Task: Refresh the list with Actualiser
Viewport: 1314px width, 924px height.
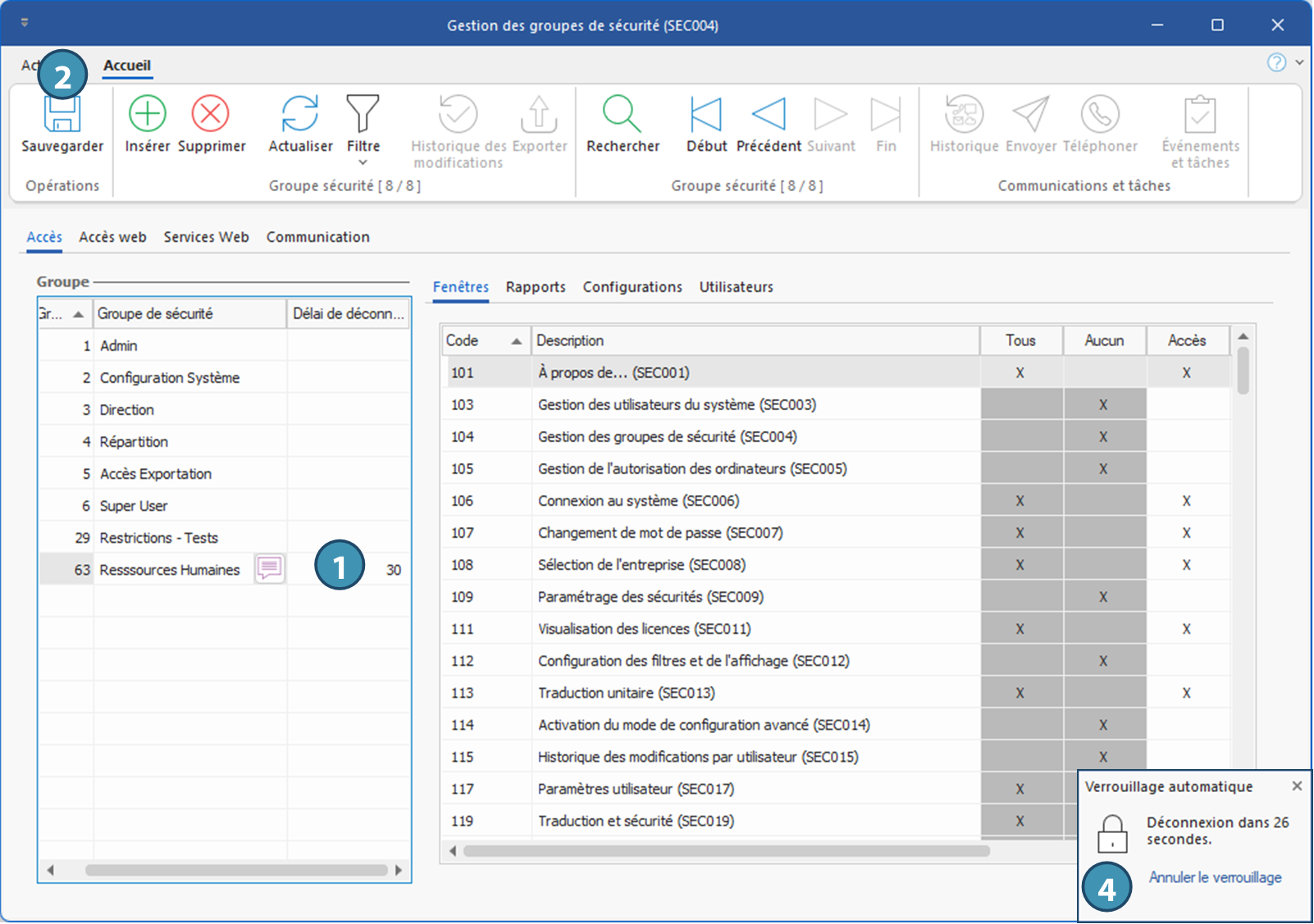Action: pyautogui.click(x=300, y=114)
